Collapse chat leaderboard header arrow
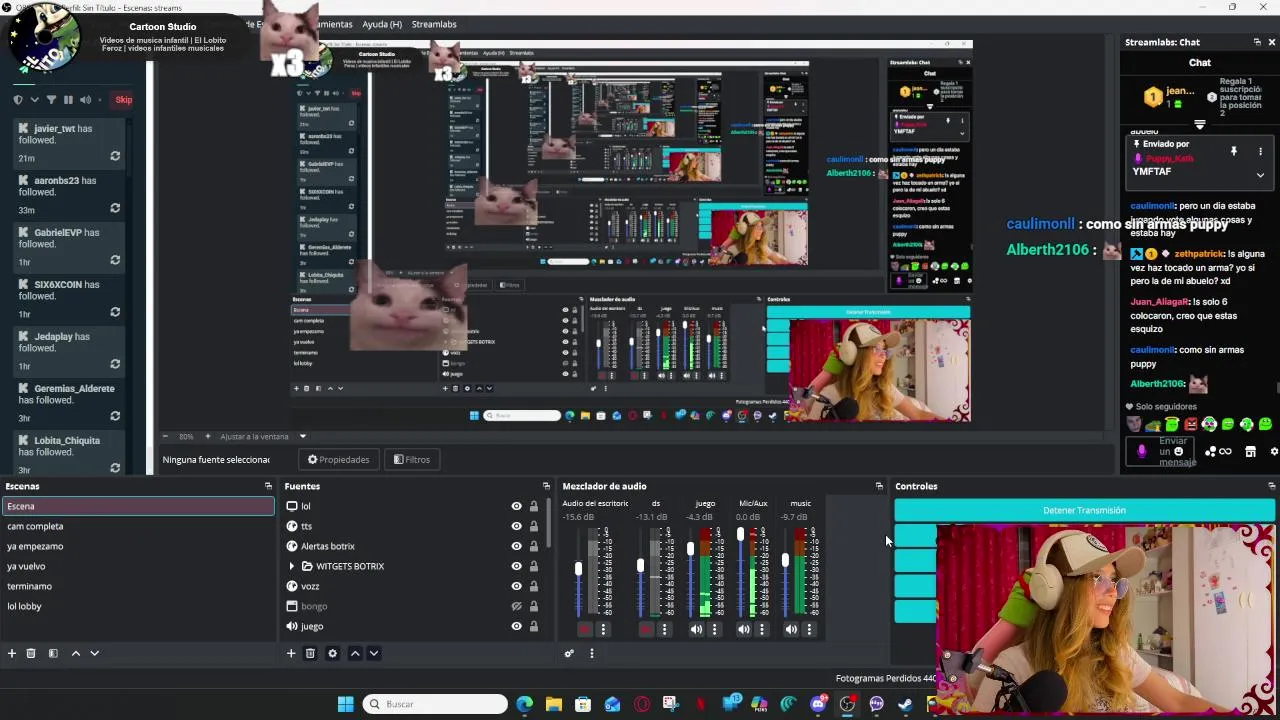 pos(1200,125)
